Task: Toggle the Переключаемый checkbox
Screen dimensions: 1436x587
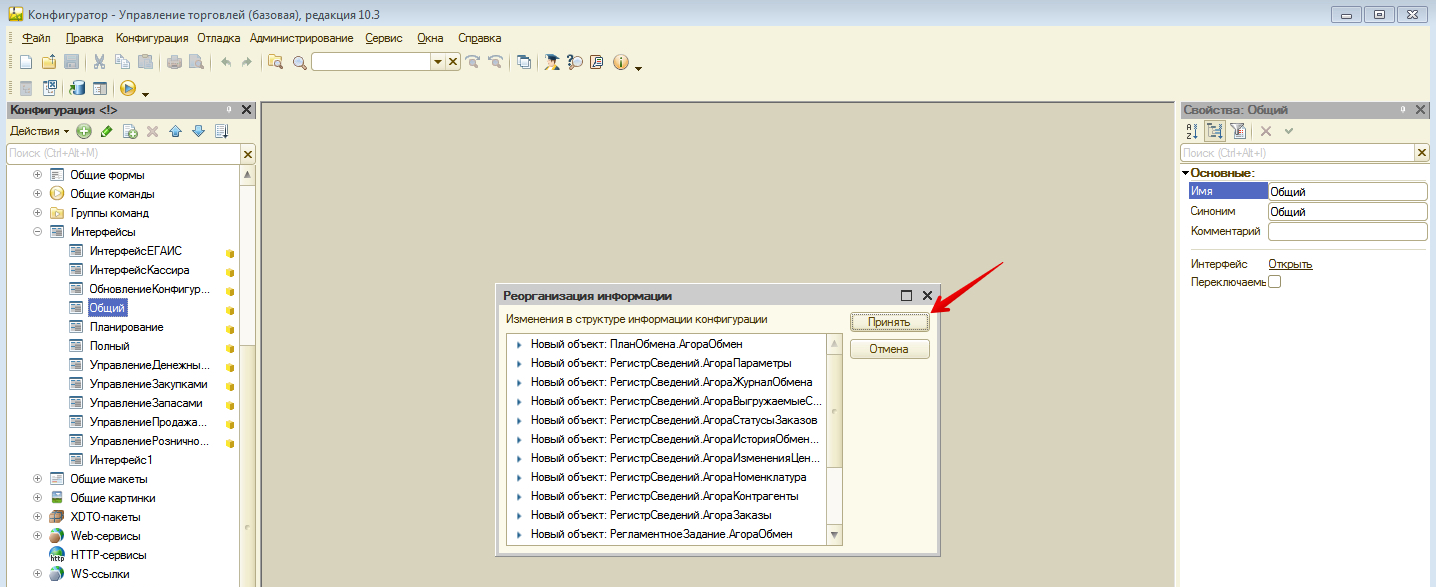Action: click(1274, 282)
